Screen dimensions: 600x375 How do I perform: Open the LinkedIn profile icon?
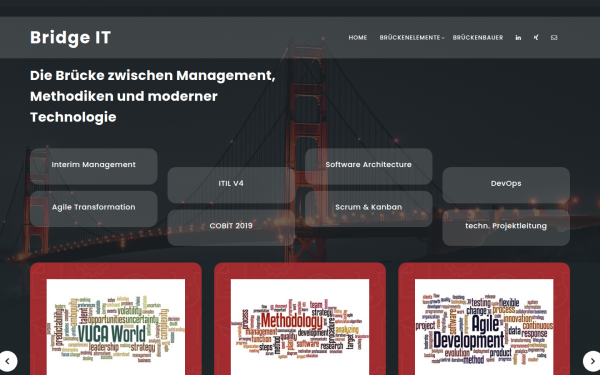point(518,38)
